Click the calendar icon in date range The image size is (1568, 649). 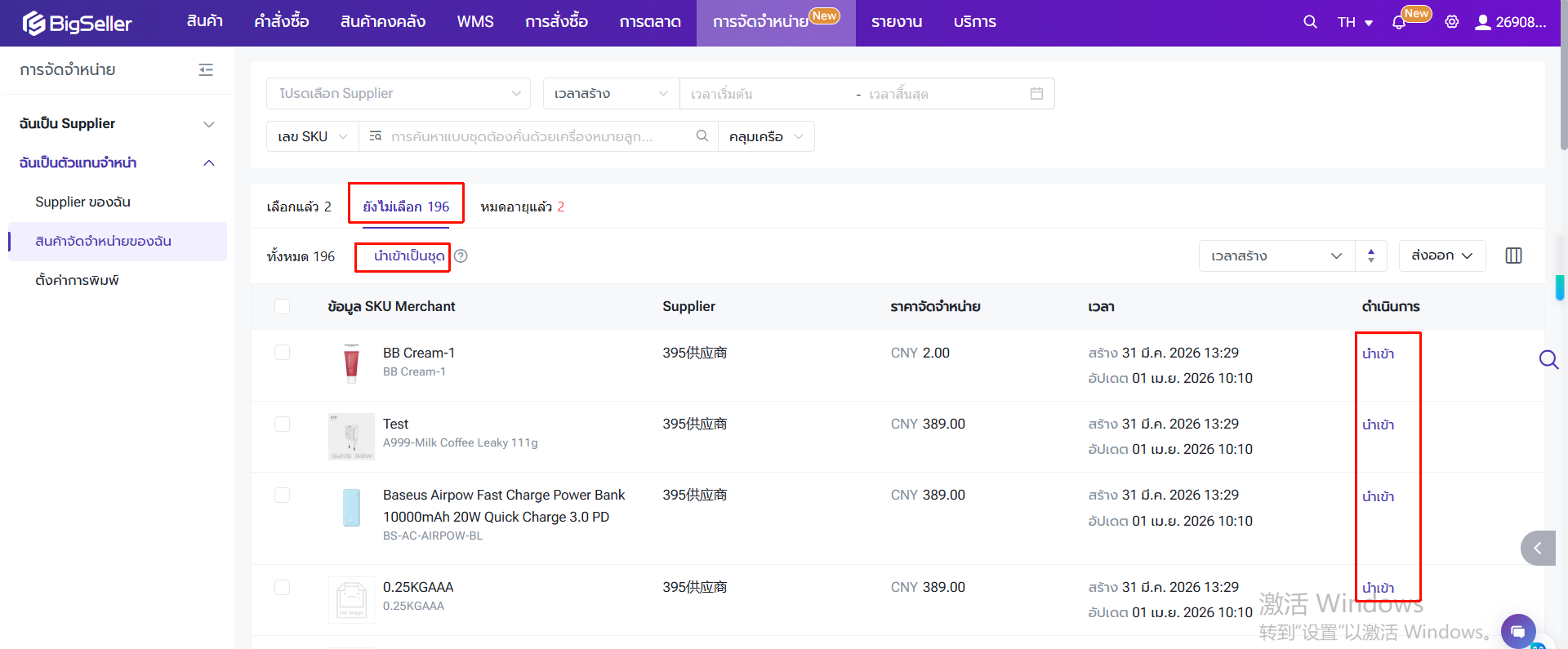pyautogui.click(x=1036, y=94)
